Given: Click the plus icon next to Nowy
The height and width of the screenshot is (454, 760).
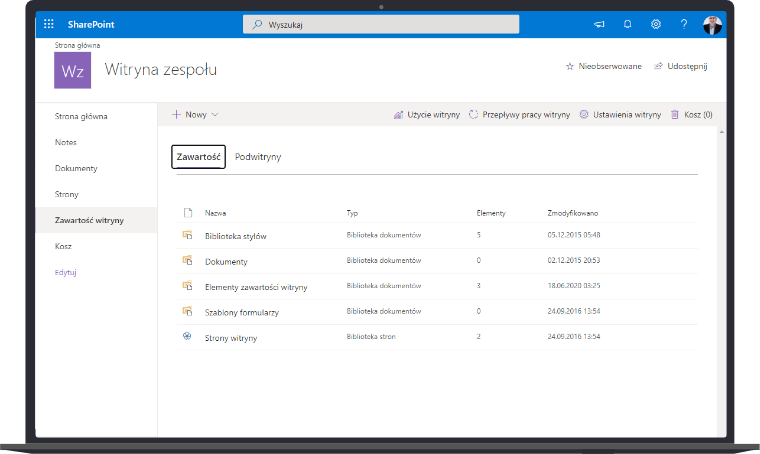Looking at the screenshot, I should (176, 114).
